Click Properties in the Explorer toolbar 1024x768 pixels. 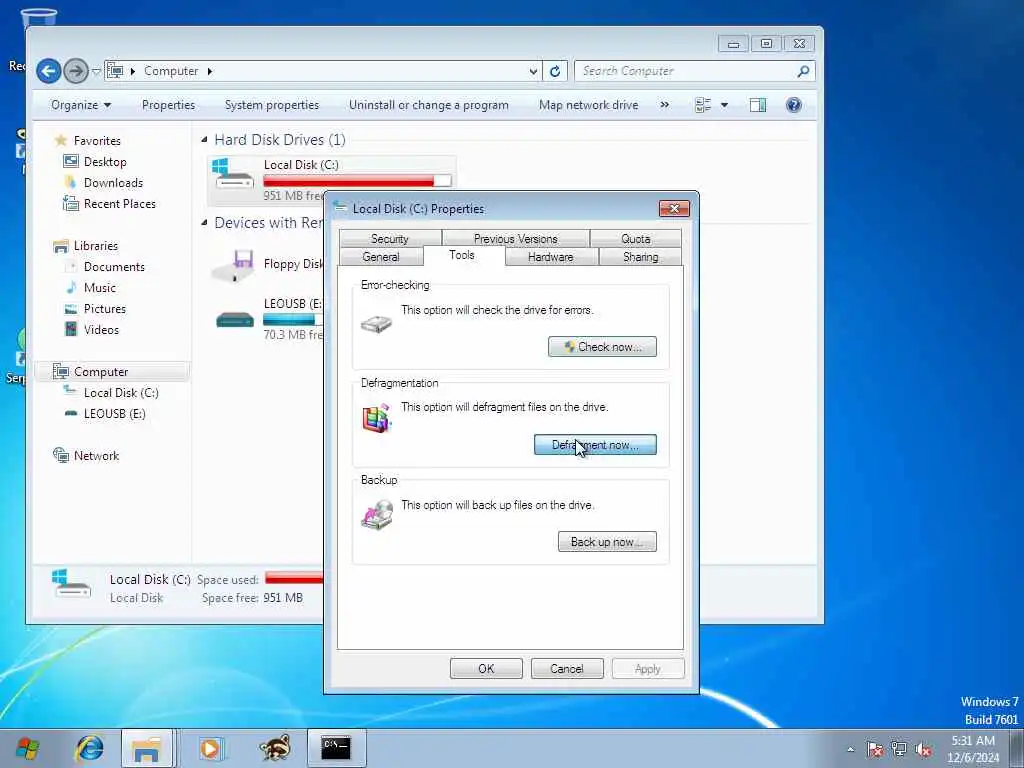click(168, 105)
